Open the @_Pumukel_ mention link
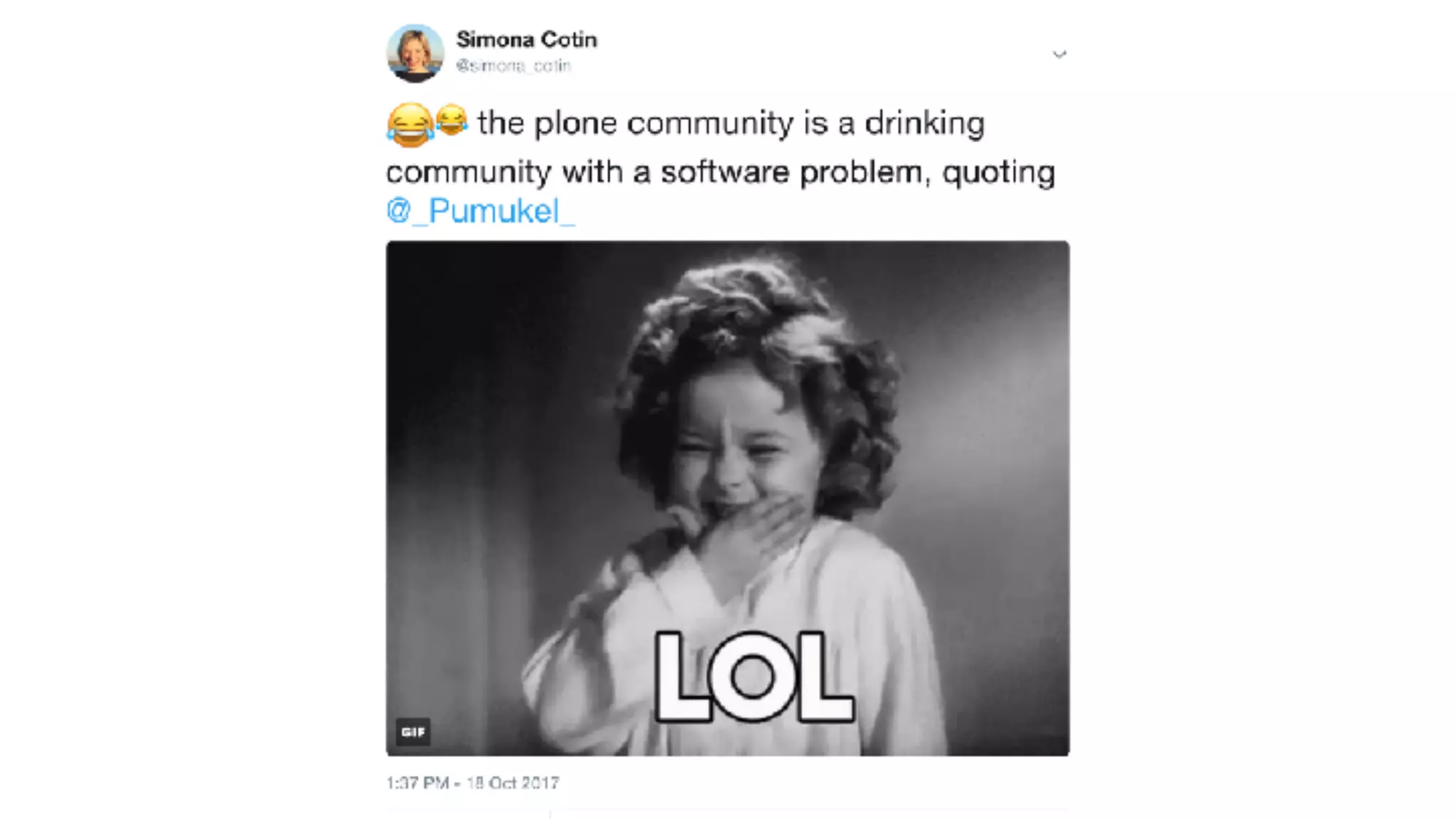Screen dimensions: 1456x819 [481, 211]
